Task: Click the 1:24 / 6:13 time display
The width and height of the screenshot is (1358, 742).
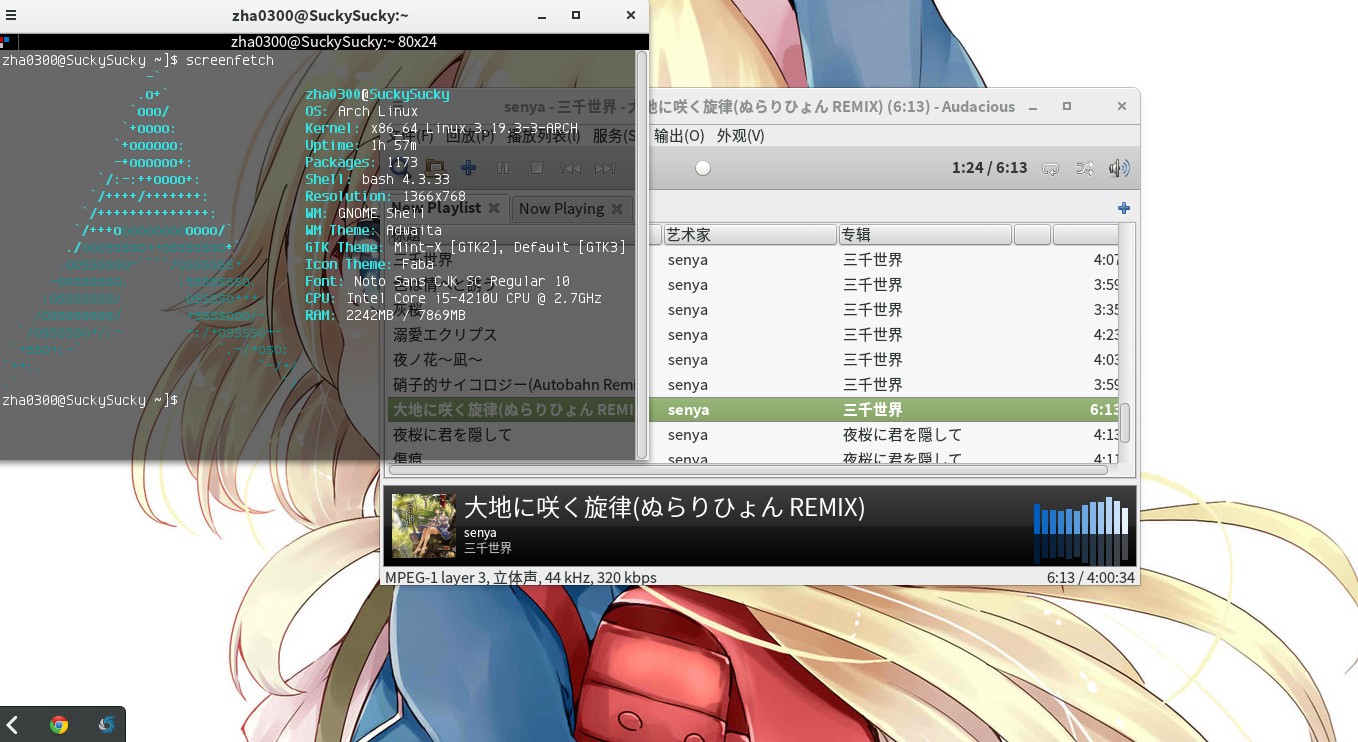Action: [989, 168]
